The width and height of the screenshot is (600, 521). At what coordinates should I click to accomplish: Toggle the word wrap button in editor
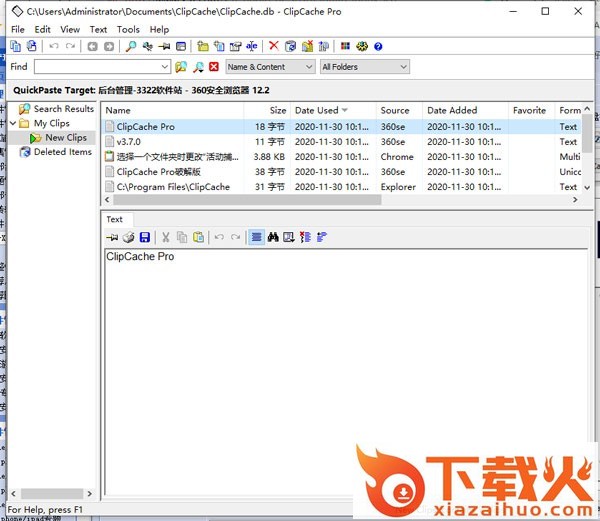click(256, 237)
